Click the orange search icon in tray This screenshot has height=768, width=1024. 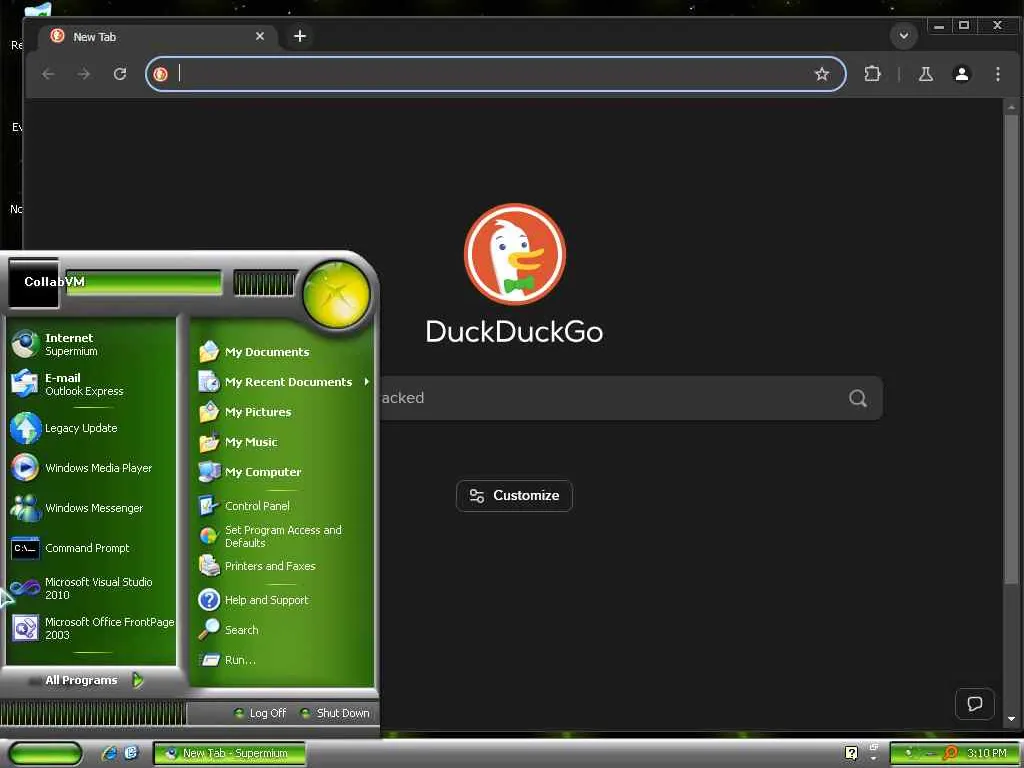951,753
